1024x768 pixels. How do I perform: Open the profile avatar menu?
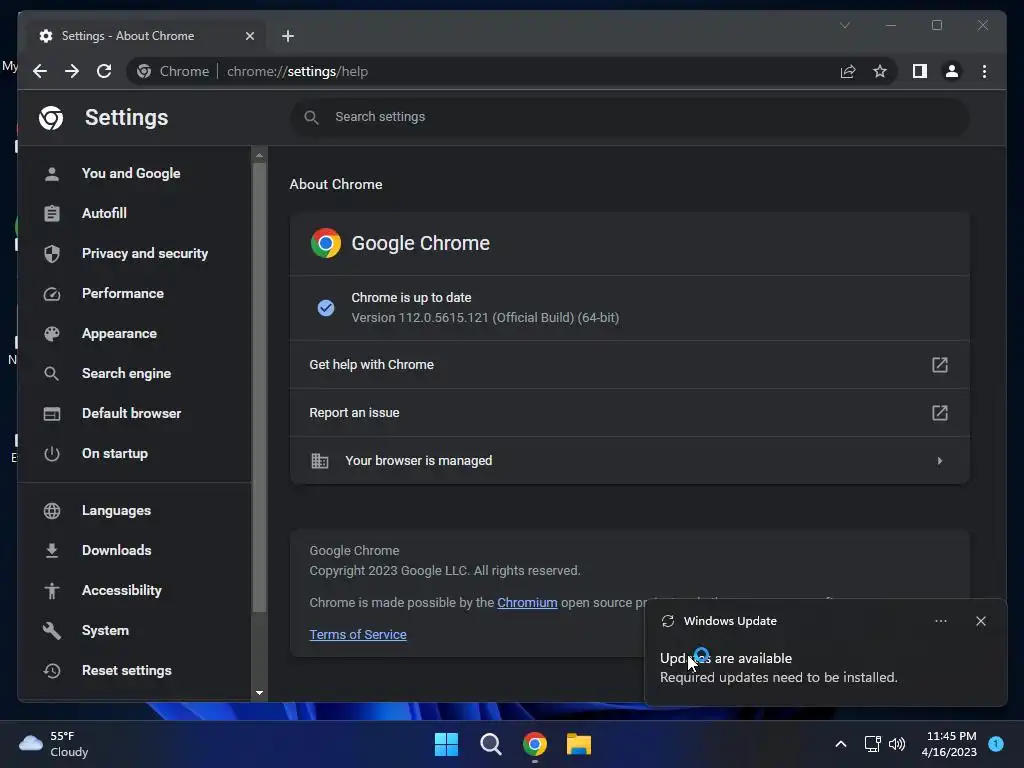[952, 71]
